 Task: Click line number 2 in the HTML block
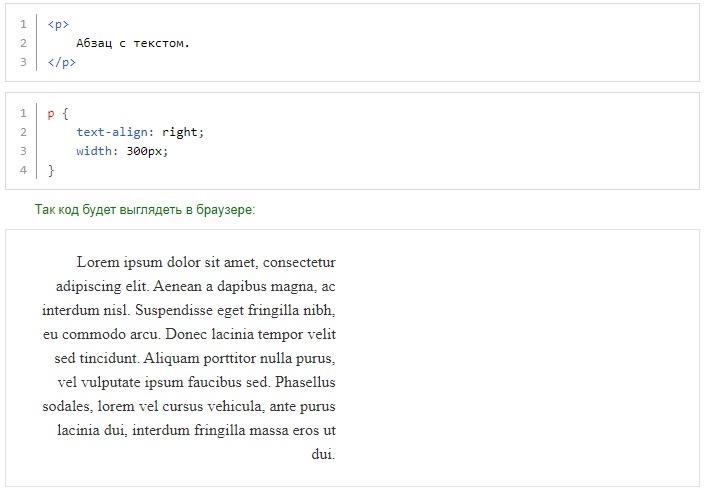tap(23, 43)
